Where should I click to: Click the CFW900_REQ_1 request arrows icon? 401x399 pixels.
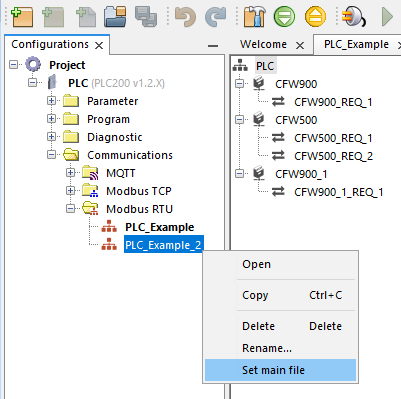[x=278, y=101]
